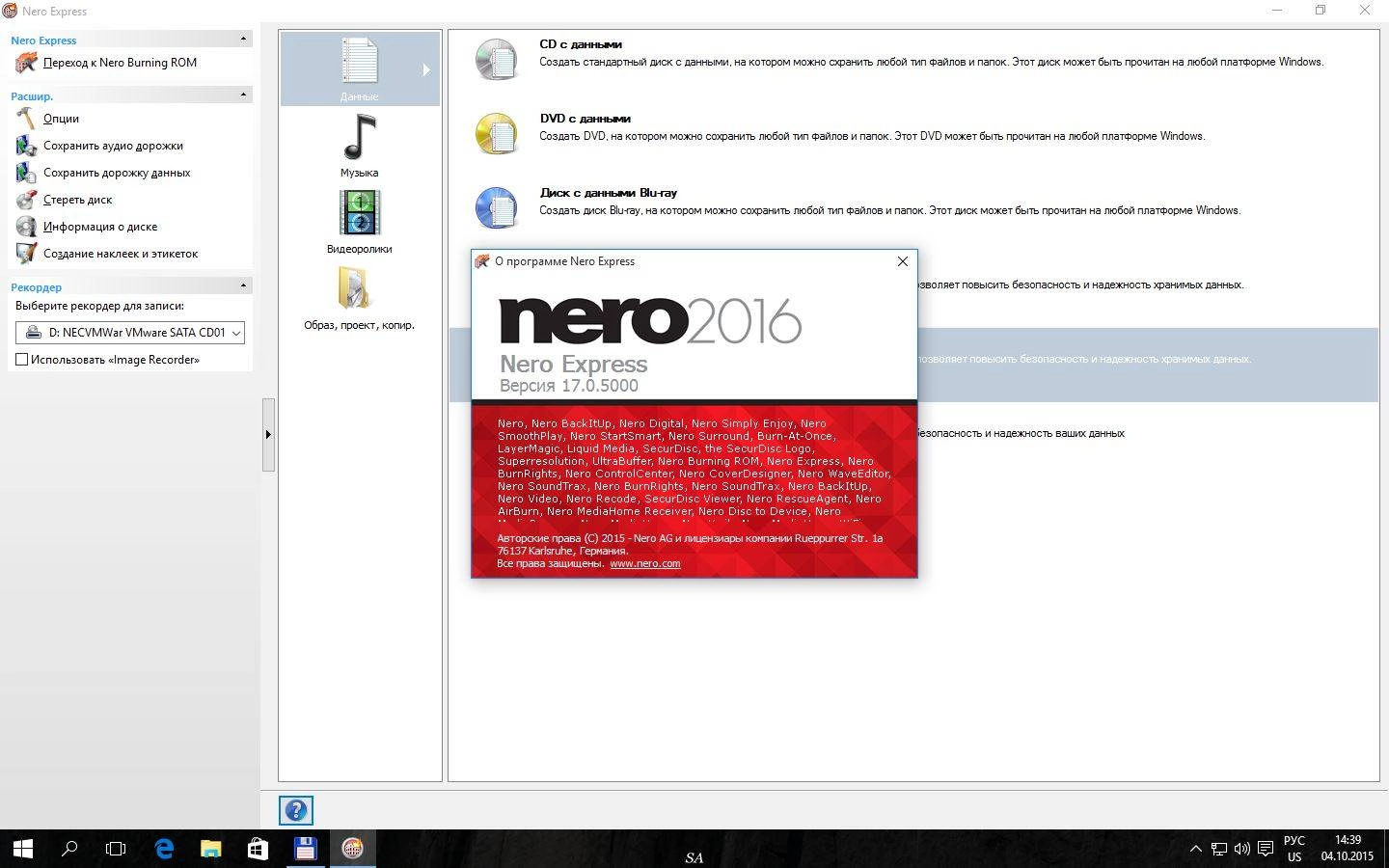
Task: Collapse the left side panel arrow
Action: [x=268, y=434]
